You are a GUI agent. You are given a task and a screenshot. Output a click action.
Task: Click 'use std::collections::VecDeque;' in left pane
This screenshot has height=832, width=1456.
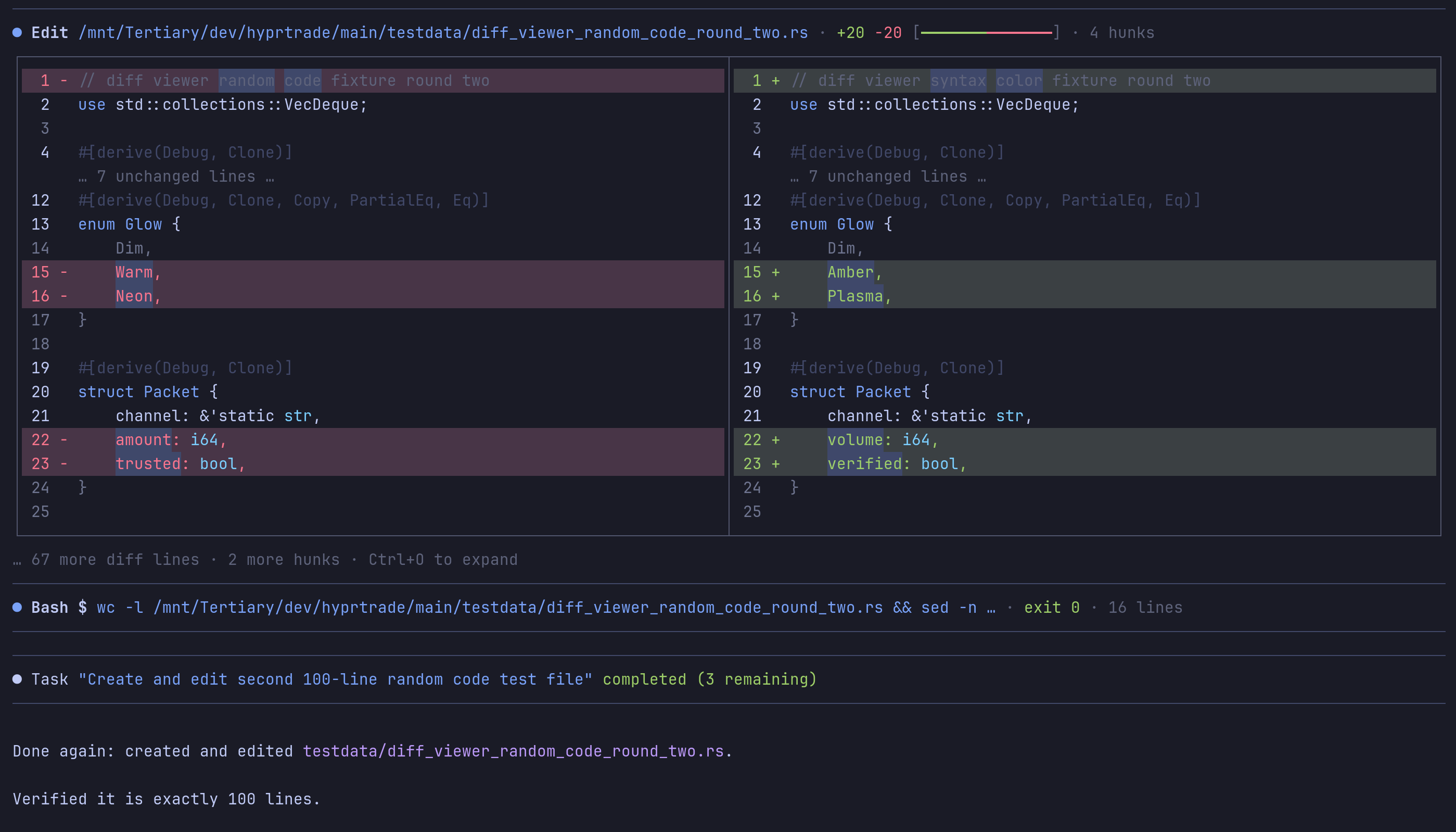[223, 105]
